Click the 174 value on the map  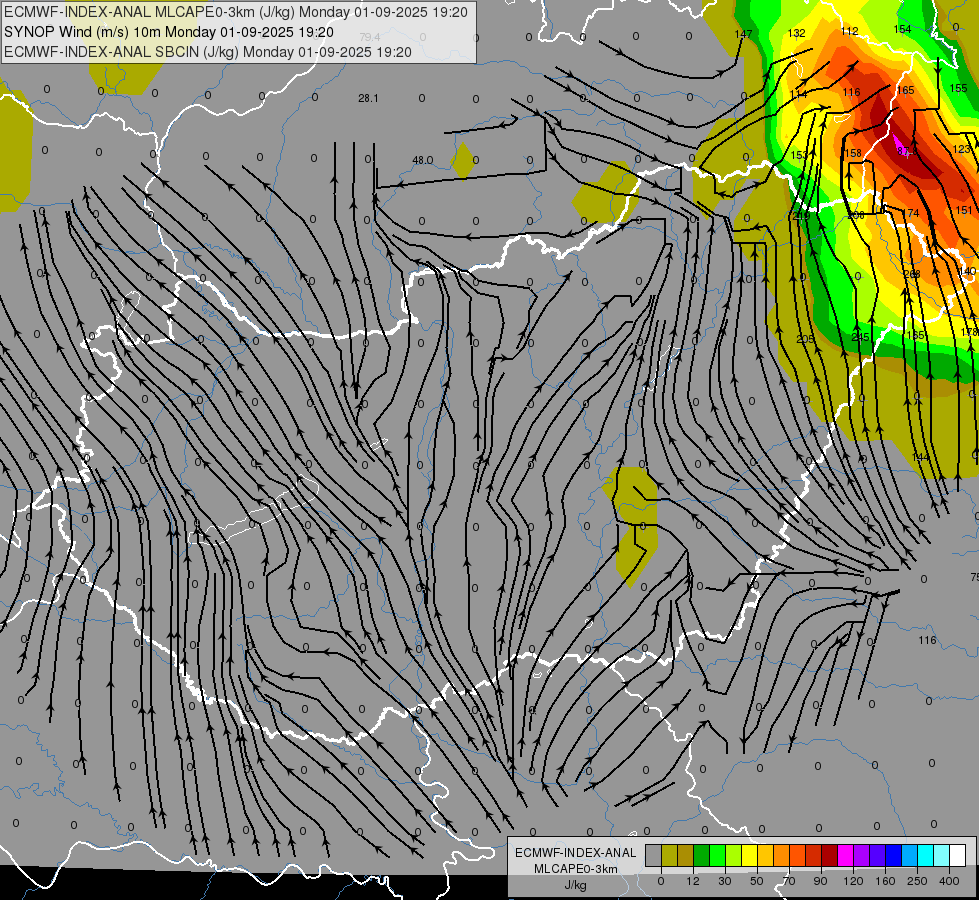(x=910, y=214)
